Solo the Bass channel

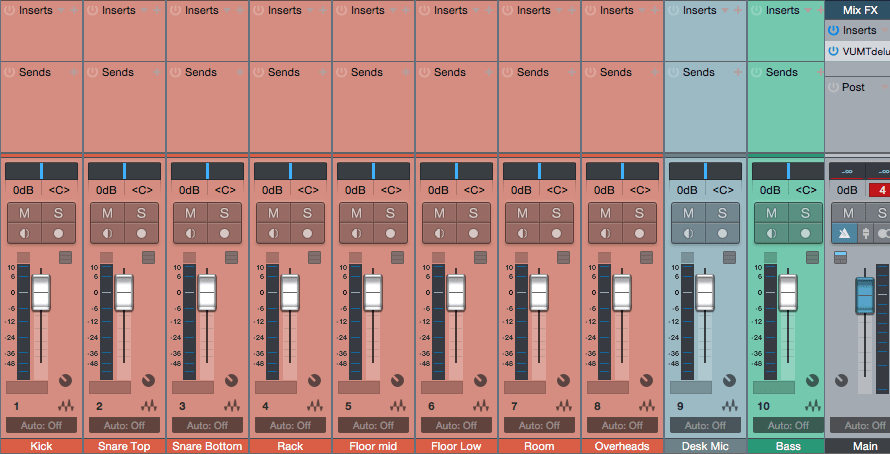tap(805, 213)
